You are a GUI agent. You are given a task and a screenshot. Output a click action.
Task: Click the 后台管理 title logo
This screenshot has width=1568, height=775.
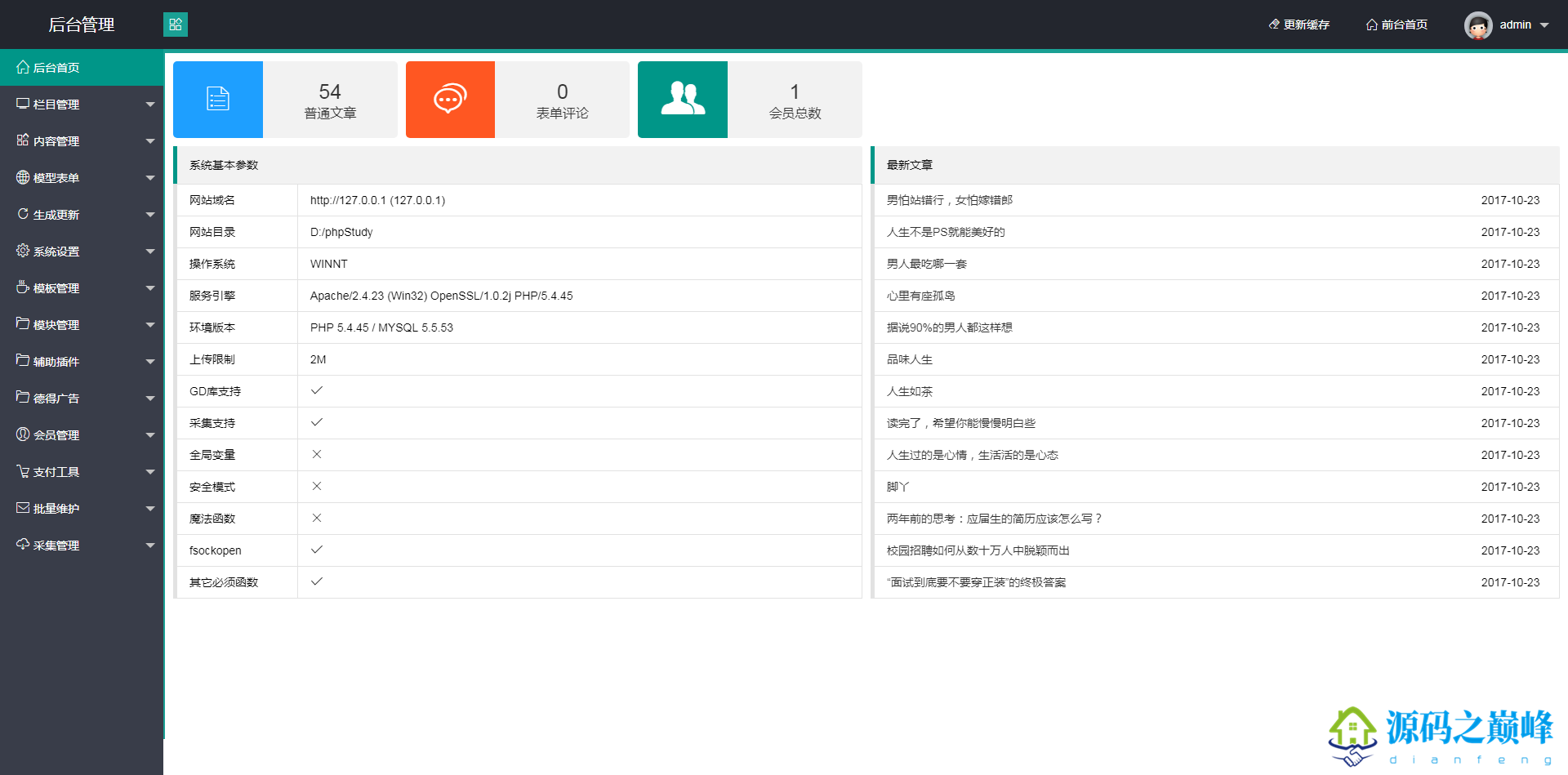[x=82, y=24]
